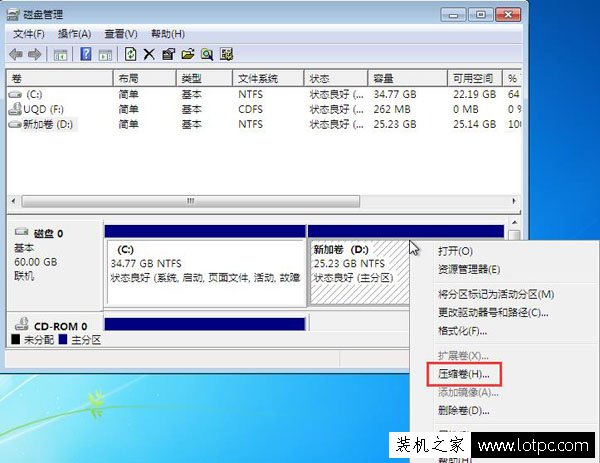Click the CDFS file system cell

251,109
